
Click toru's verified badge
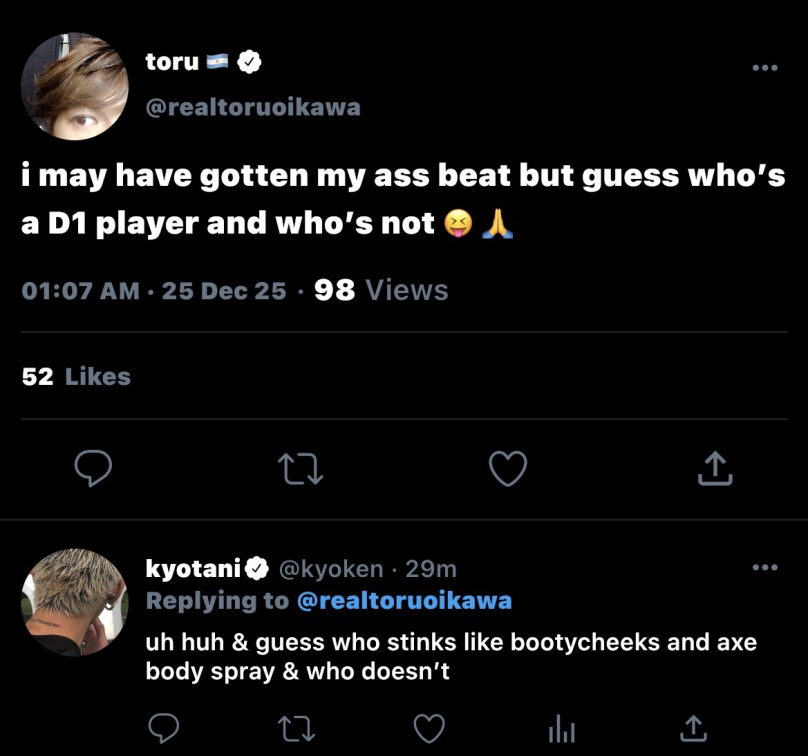click(249, 62)
